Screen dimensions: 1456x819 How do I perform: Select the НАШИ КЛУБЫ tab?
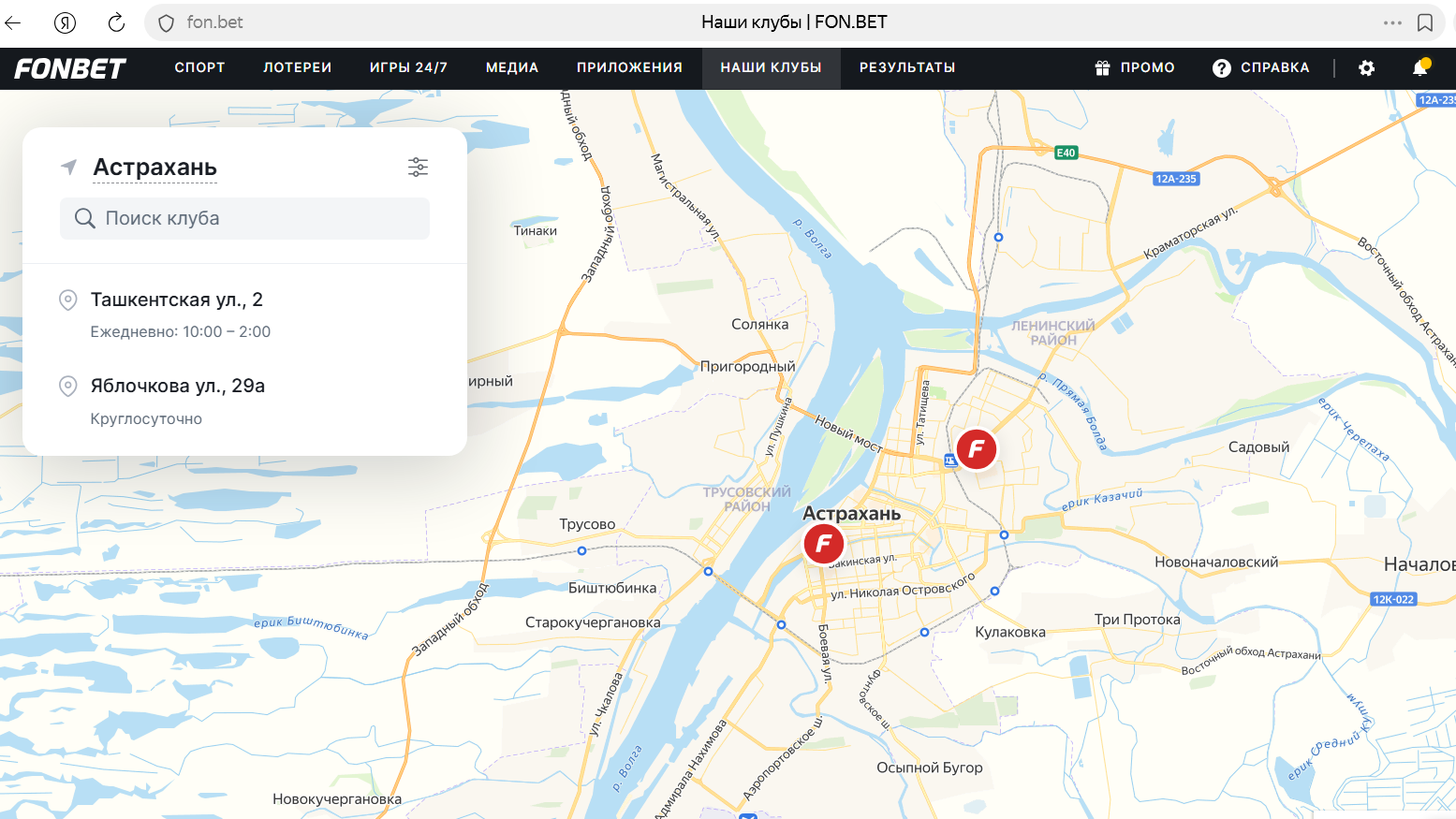772,67
